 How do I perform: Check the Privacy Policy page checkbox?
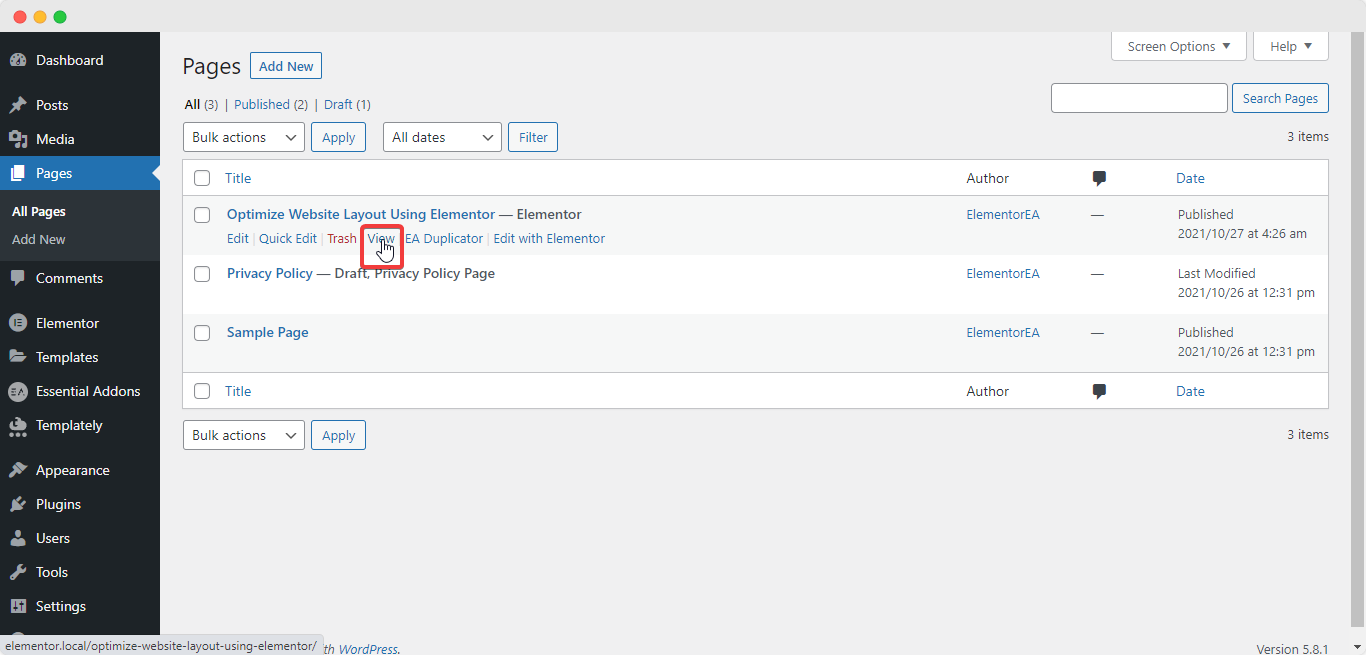point(202,274)
